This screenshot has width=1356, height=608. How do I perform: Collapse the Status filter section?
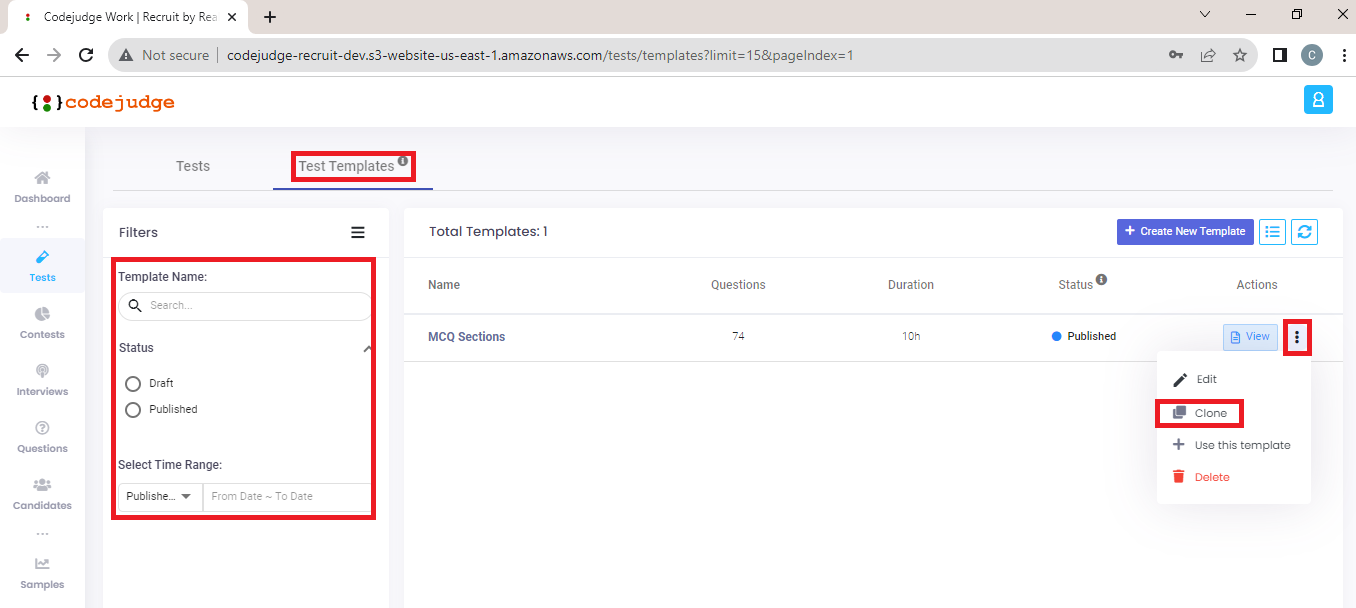coord(366,348)
